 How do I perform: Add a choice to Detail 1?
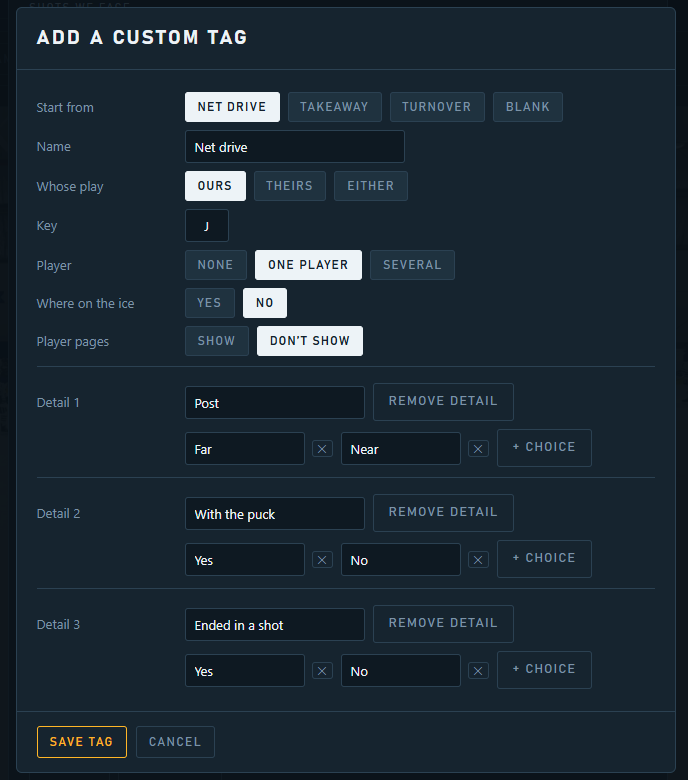pyautogui.click(x=544, y=448)
